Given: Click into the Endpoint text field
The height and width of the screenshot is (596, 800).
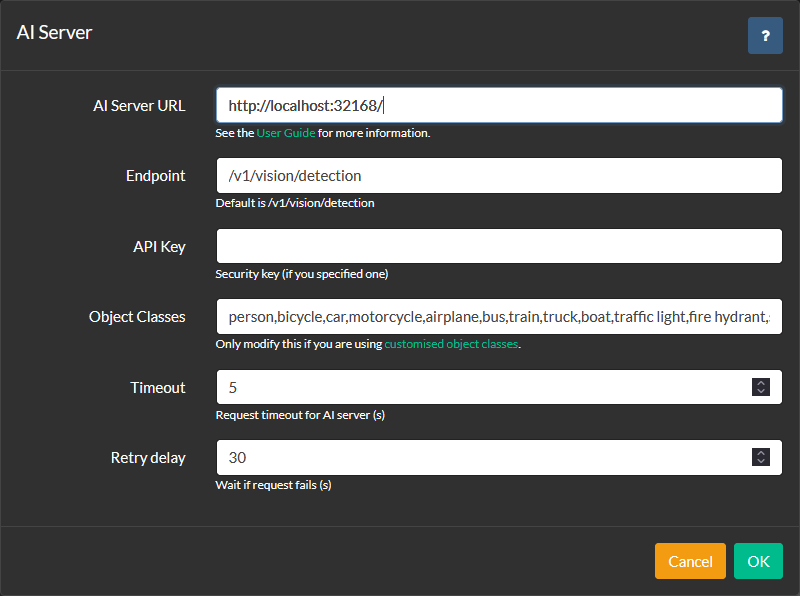Looking at the screenshot, I should (499, 176).
